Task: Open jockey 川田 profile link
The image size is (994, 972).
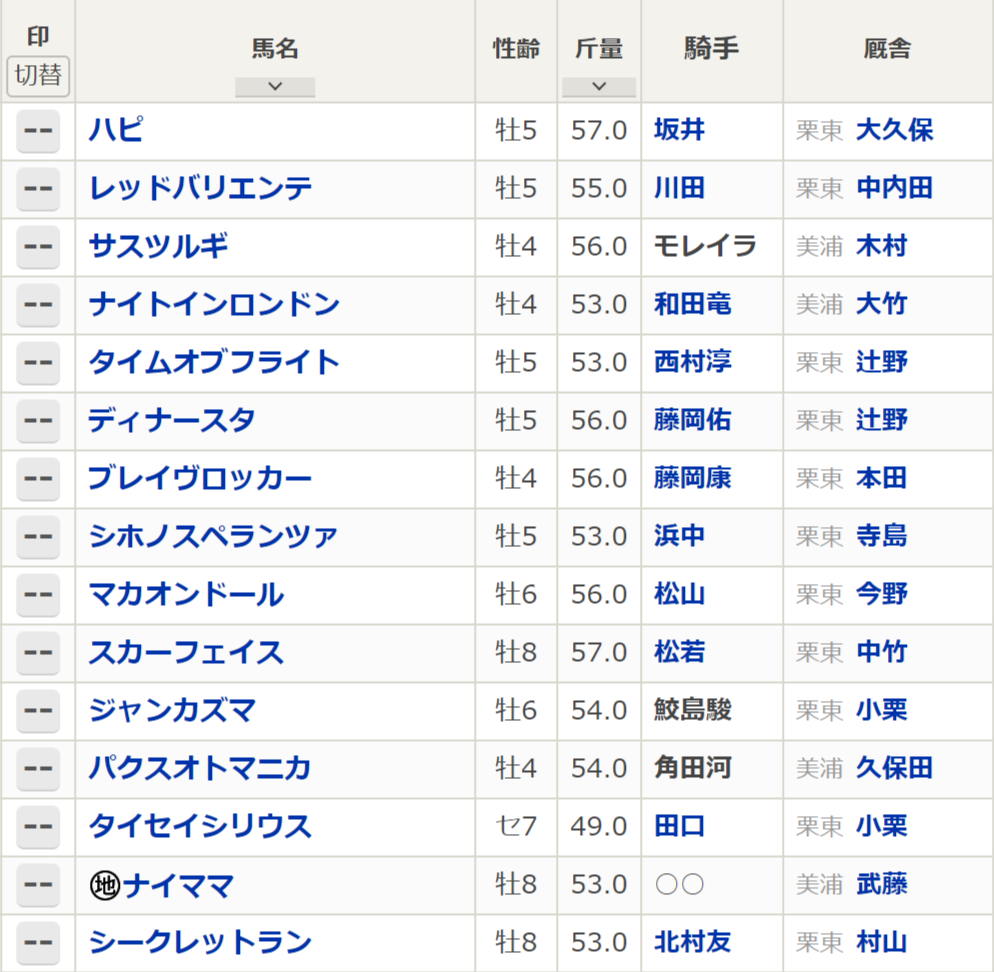Action: coord(679,189)
